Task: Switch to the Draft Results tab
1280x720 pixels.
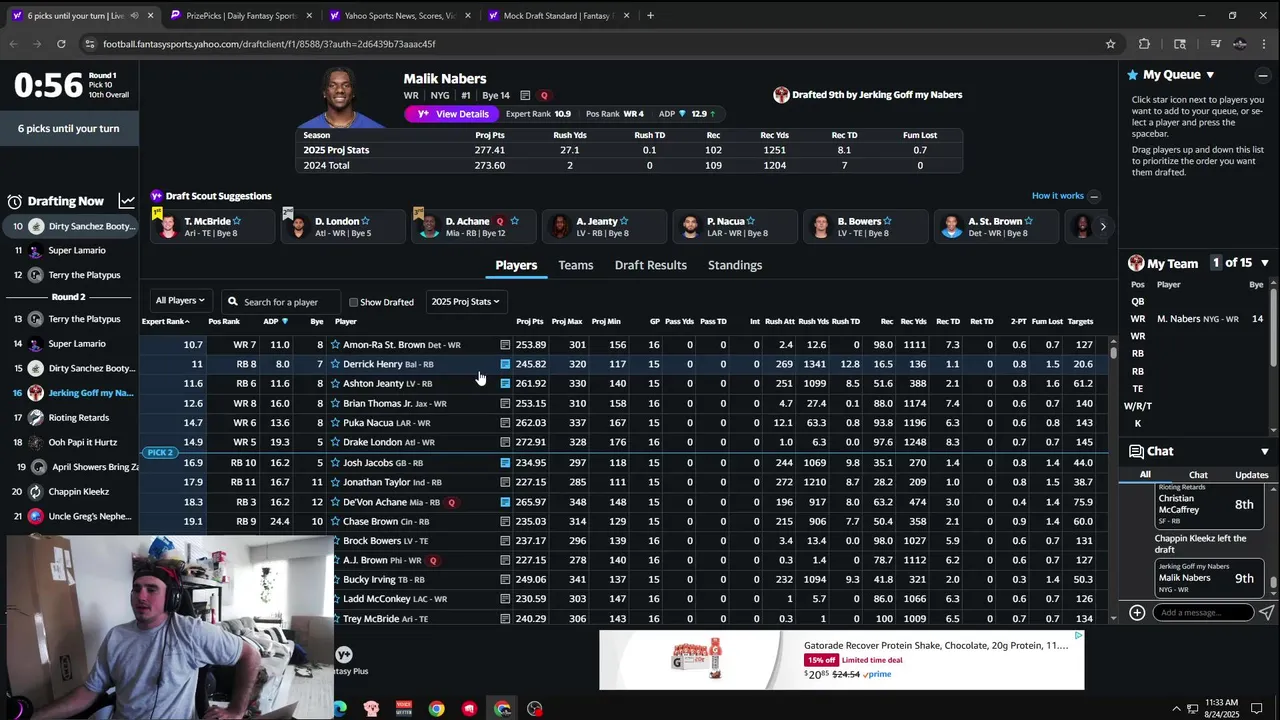Action: (x=651, y=265)
